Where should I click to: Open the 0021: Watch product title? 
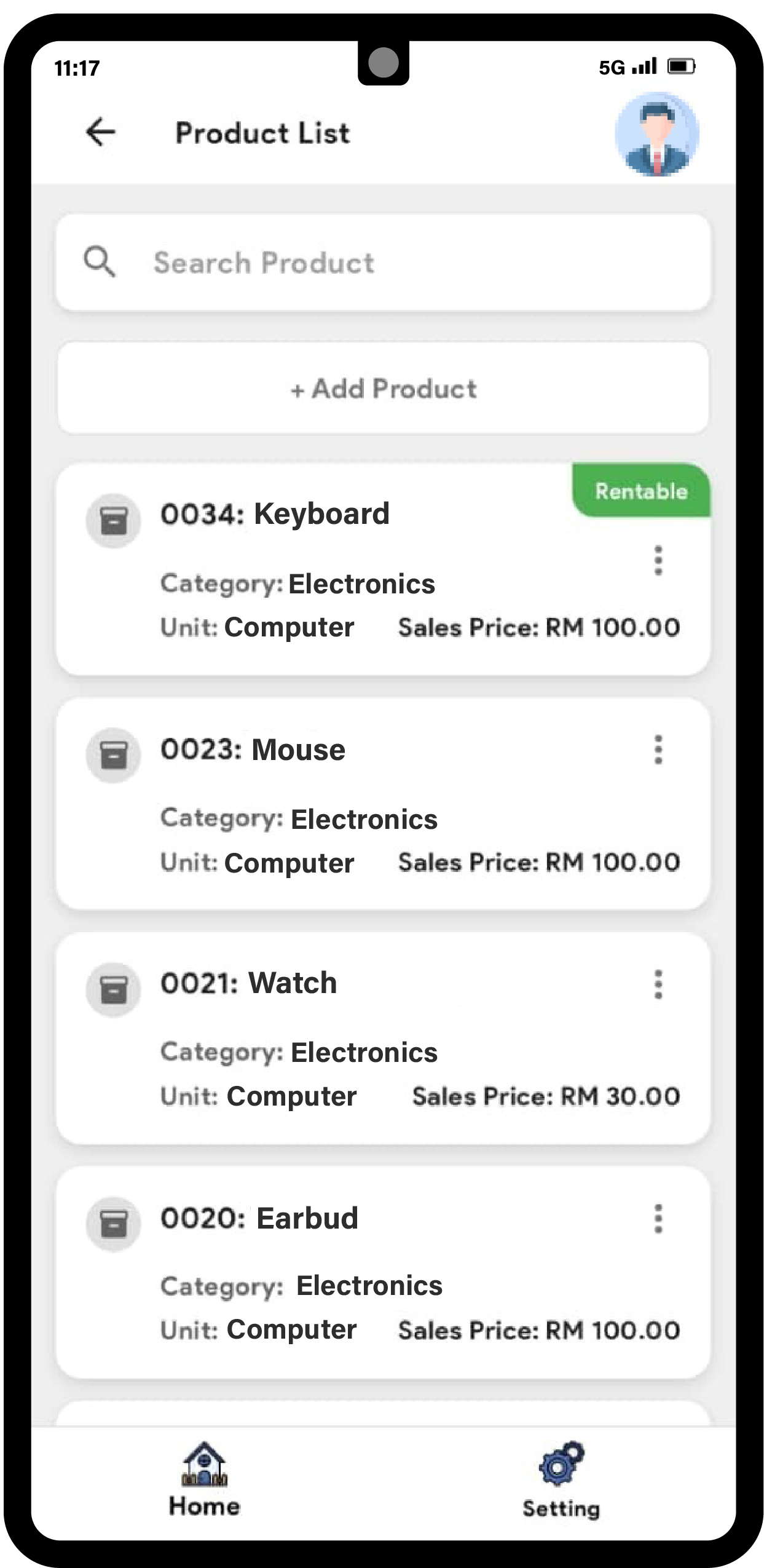(249, 983)
